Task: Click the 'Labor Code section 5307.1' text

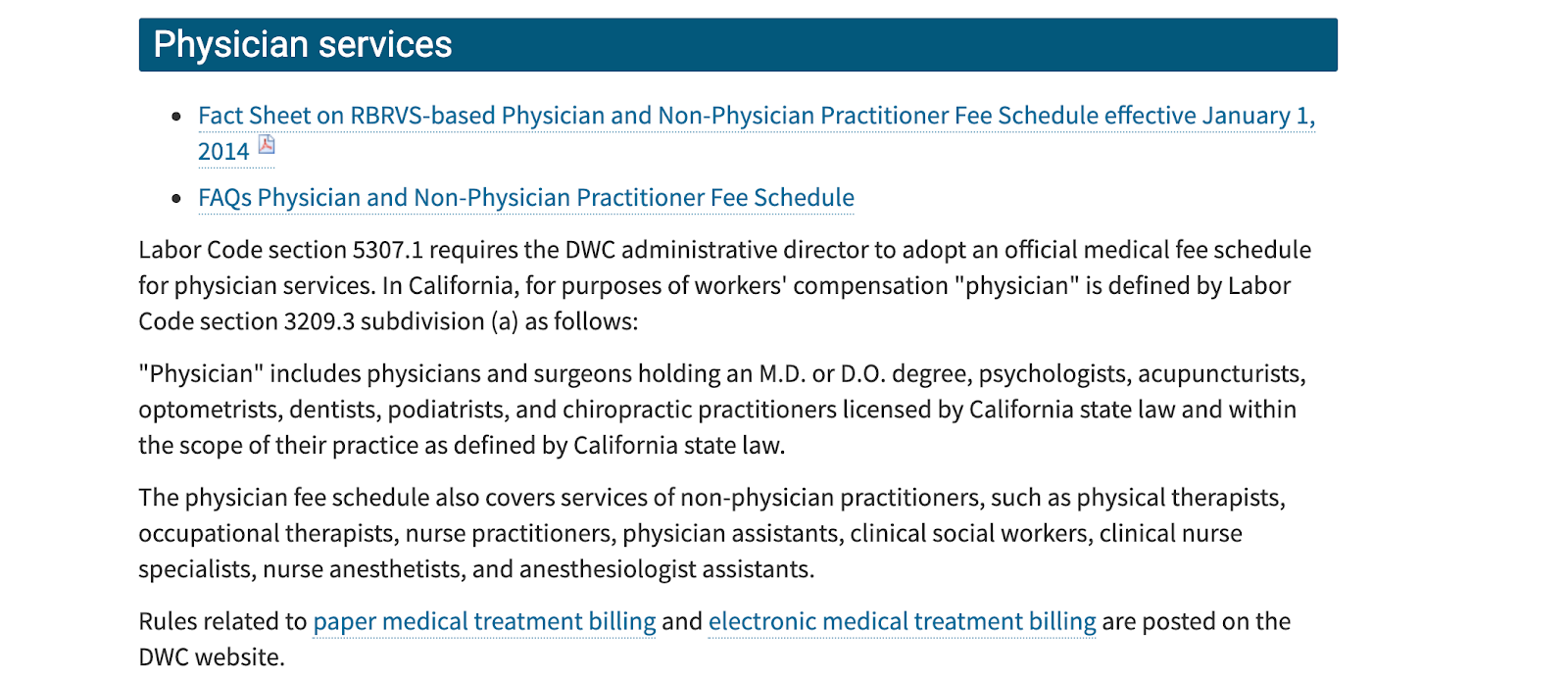Action: pyautogui.click(x=280, y=250)
